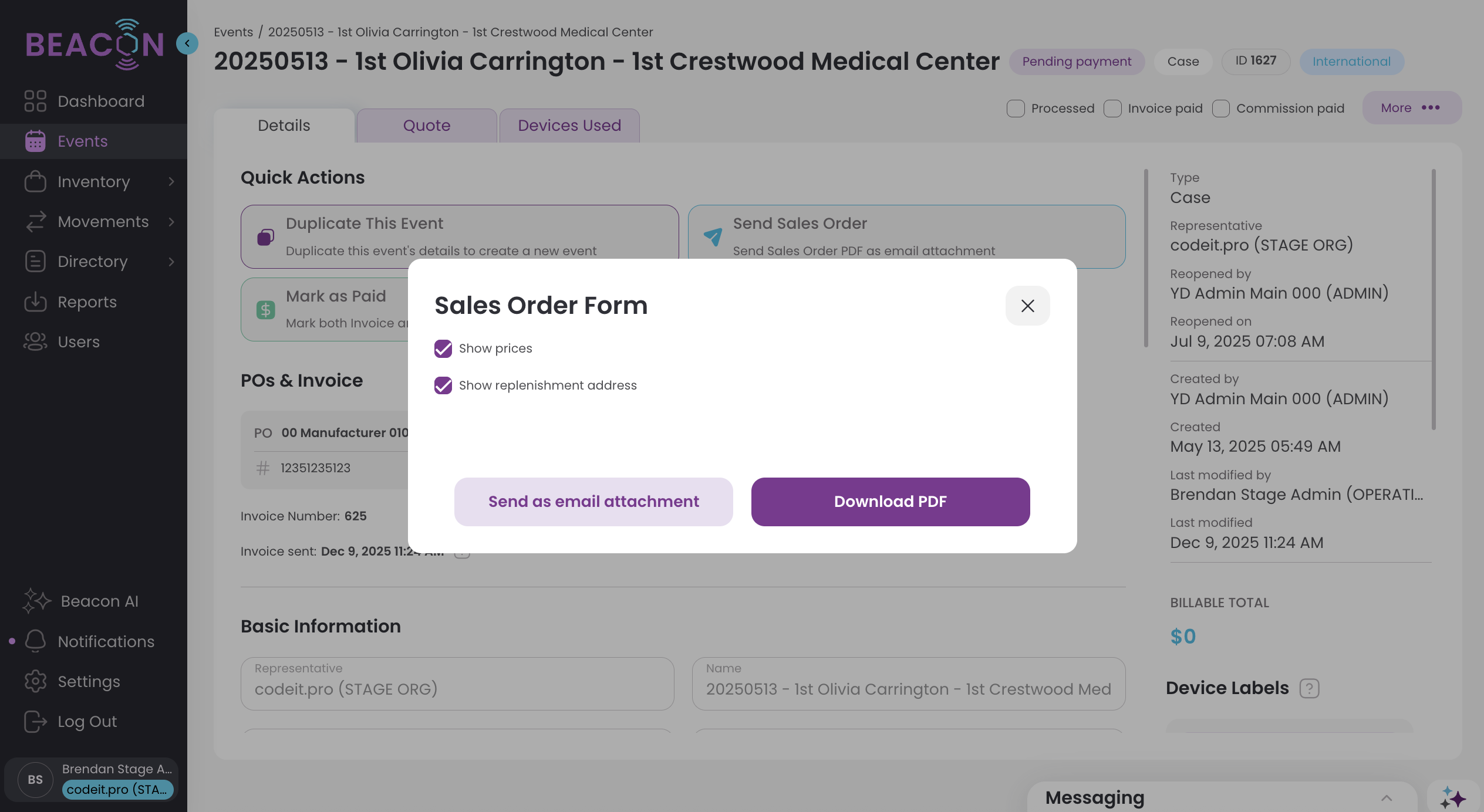Uncheck the Show prices checkbox

[x=443, y=349]
